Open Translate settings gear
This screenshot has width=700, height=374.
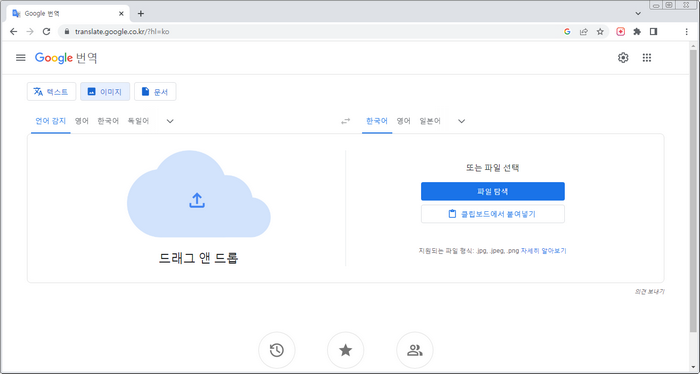tap(623, 58)
